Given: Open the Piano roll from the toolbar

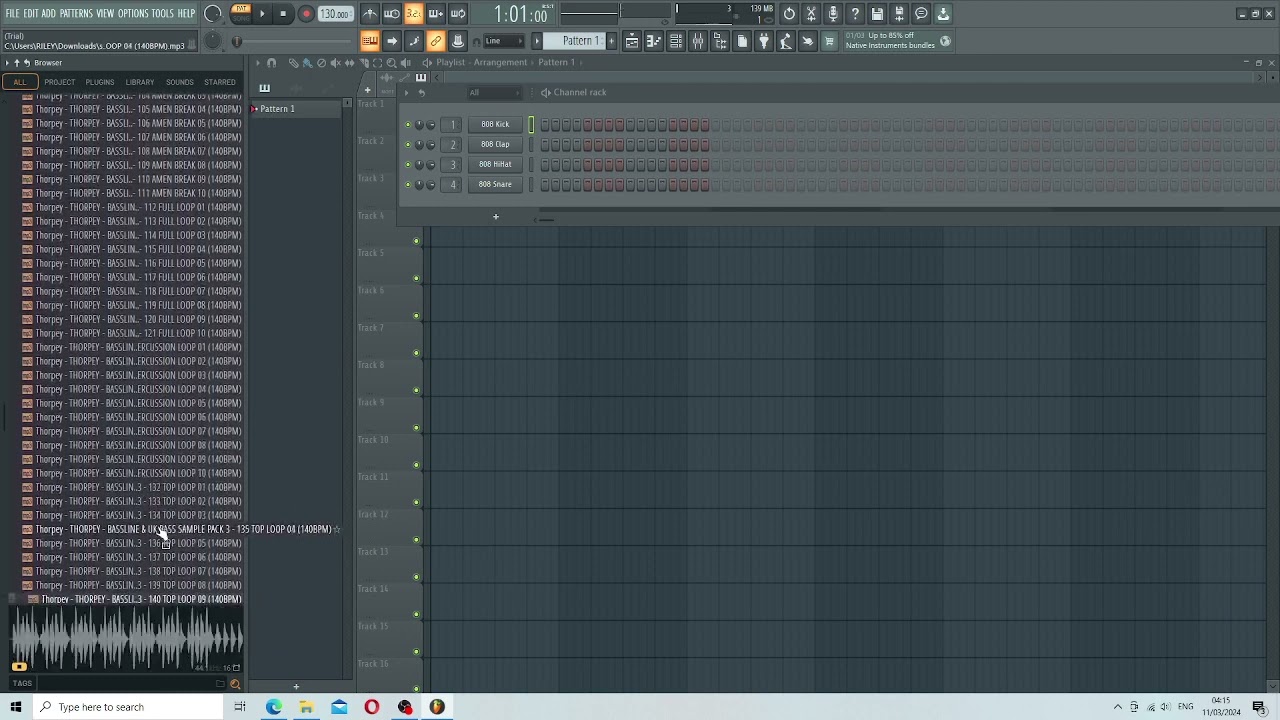Looking at the screenshot, I should click(654, 41).
